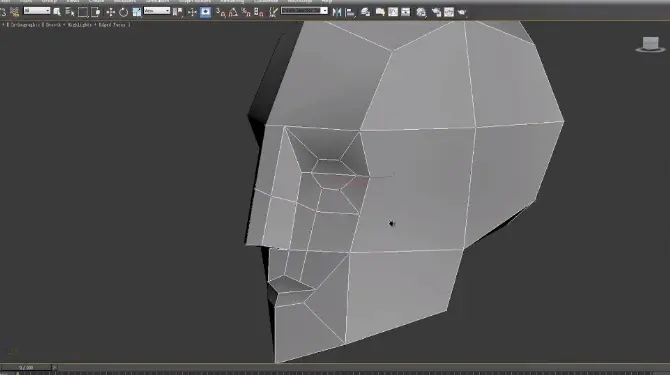The width and height of the screenshot is (670, 375).
Task: Toggle Window/Crossing selection mode
Action: point(95,12)
